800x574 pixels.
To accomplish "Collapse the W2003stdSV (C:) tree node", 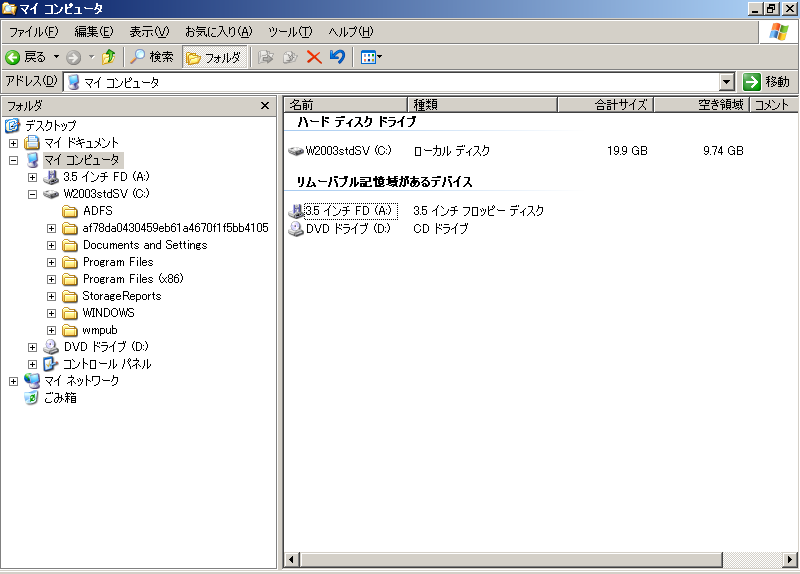I will pos(32,194).
